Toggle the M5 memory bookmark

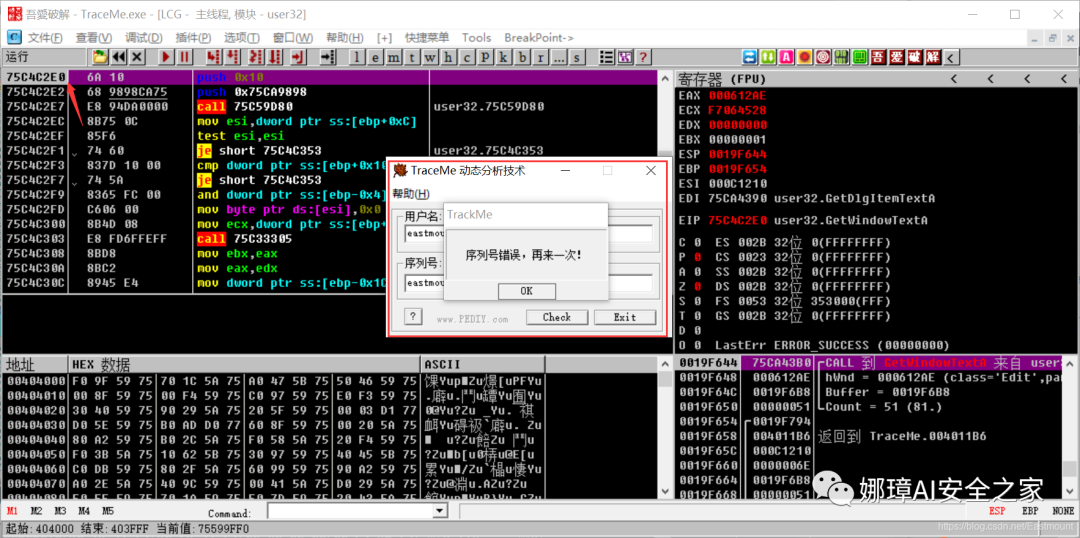coord(108,511)
